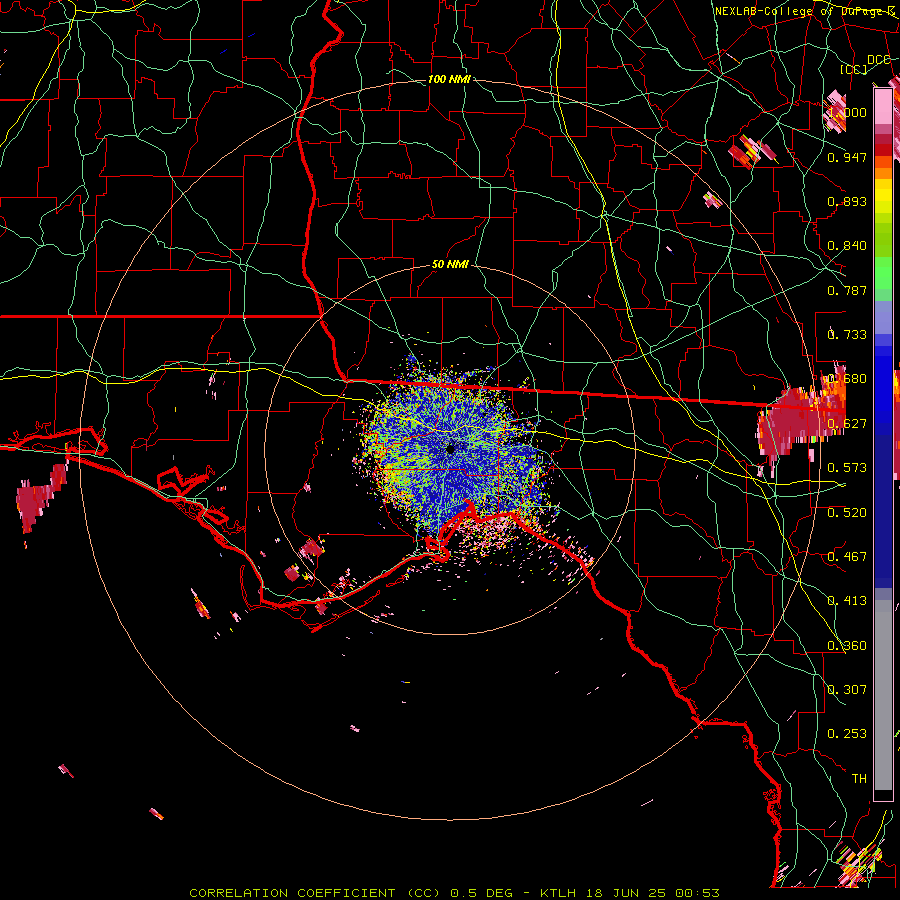Viewport: 900px width, 900px height.
Task: Click the 18 JUN 25 00:53 timestamp
Action: click(x=654, y=893)
